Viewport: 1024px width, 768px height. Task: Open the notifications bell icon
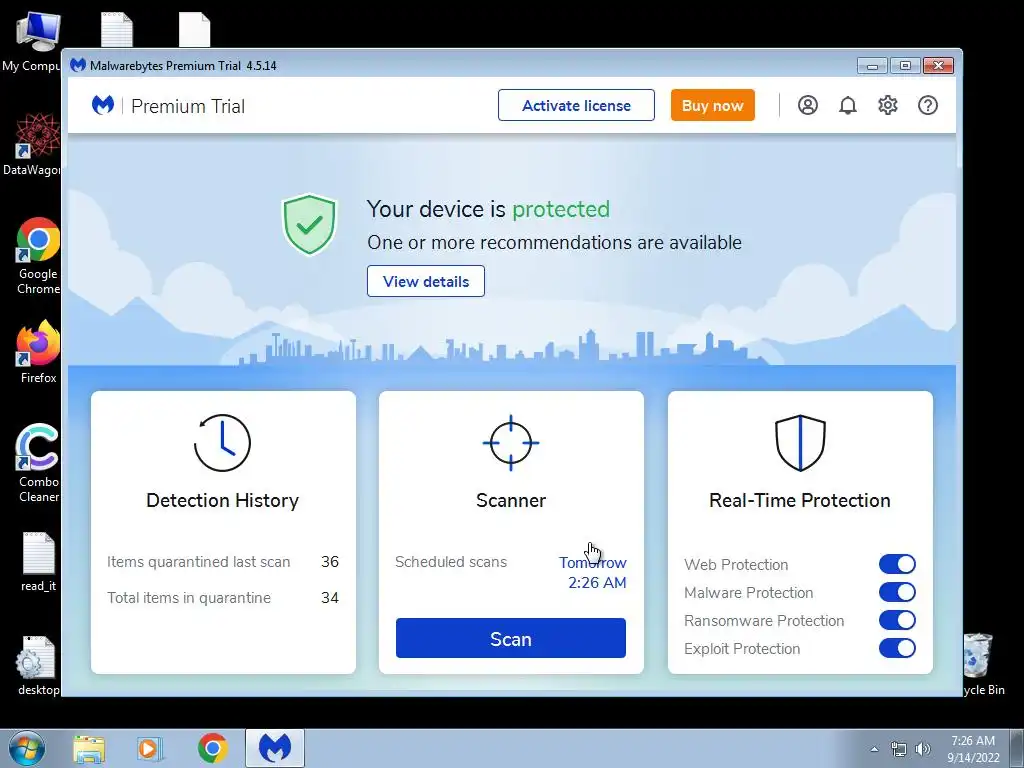coord(848,105)
